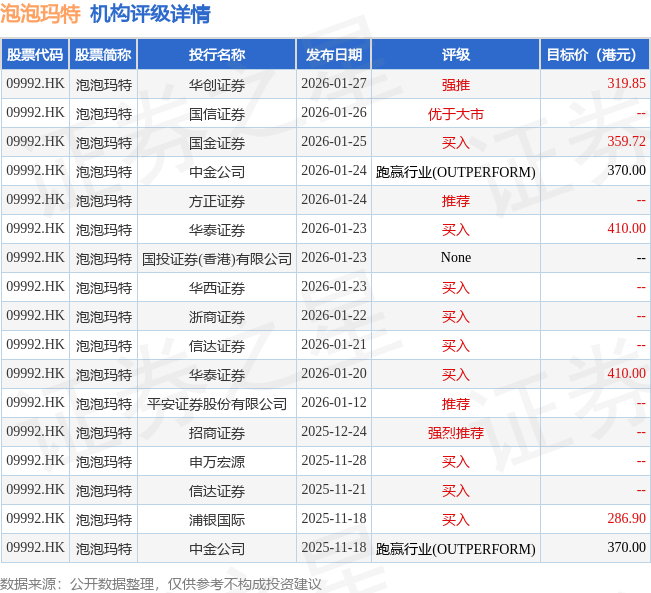Click 华泰证券 in the 2026-01-20 row
Screen dimensions: 651x593
217,375
